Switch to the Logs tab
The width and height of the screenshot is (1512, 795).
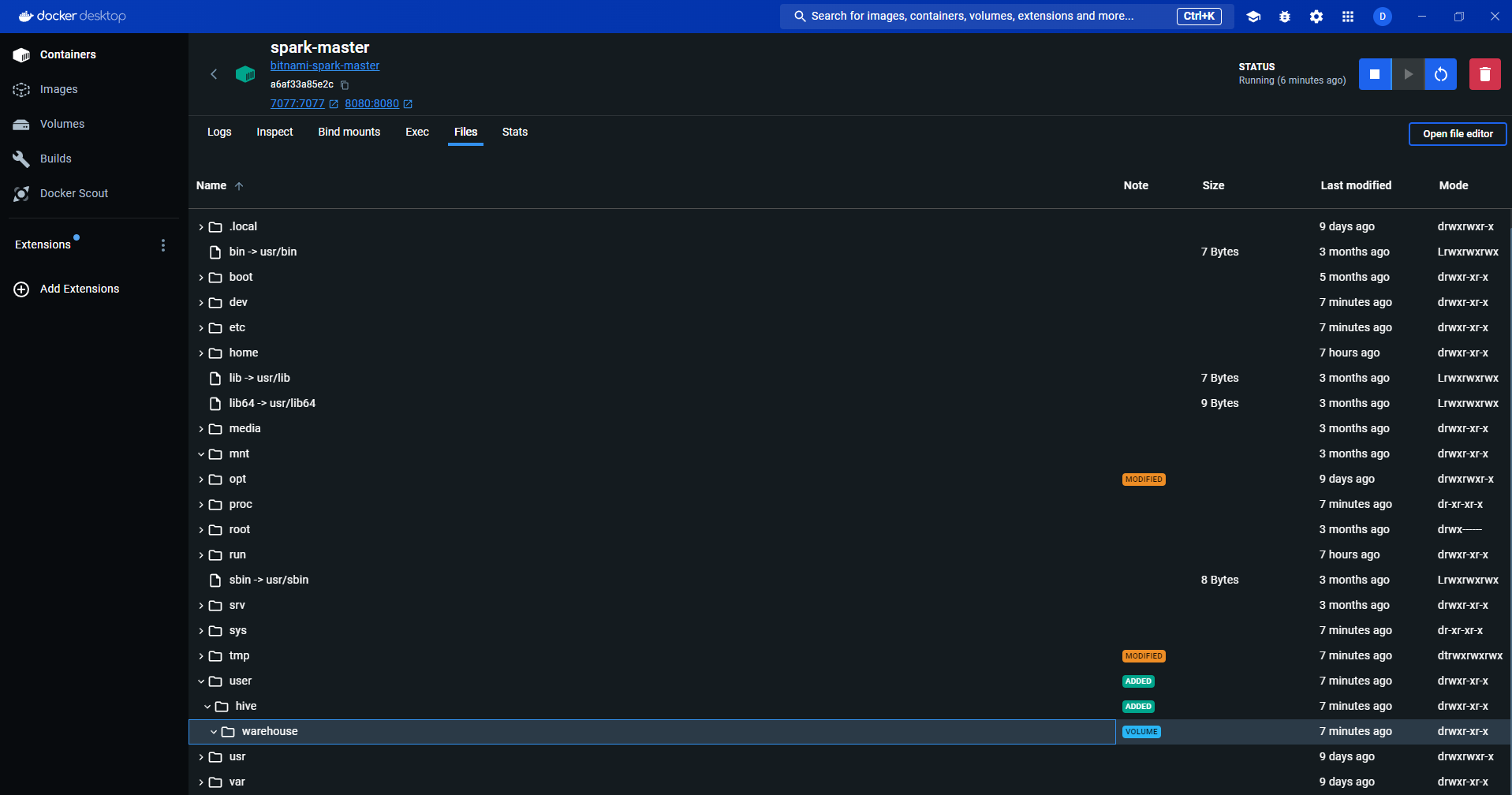coord(219,132)
